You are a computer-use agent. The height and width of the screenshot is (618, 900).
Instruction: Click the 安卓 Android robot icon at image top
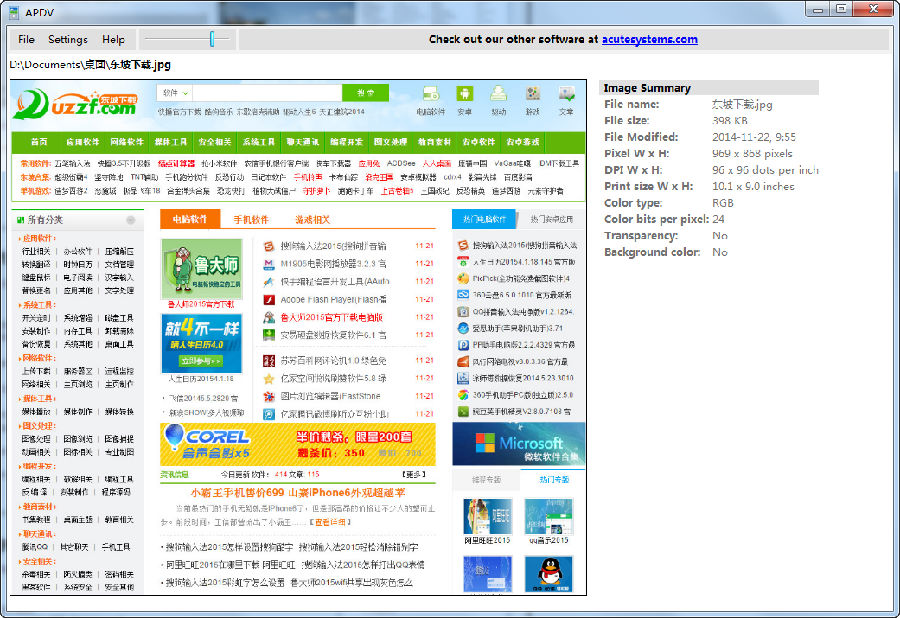(464, 94)
